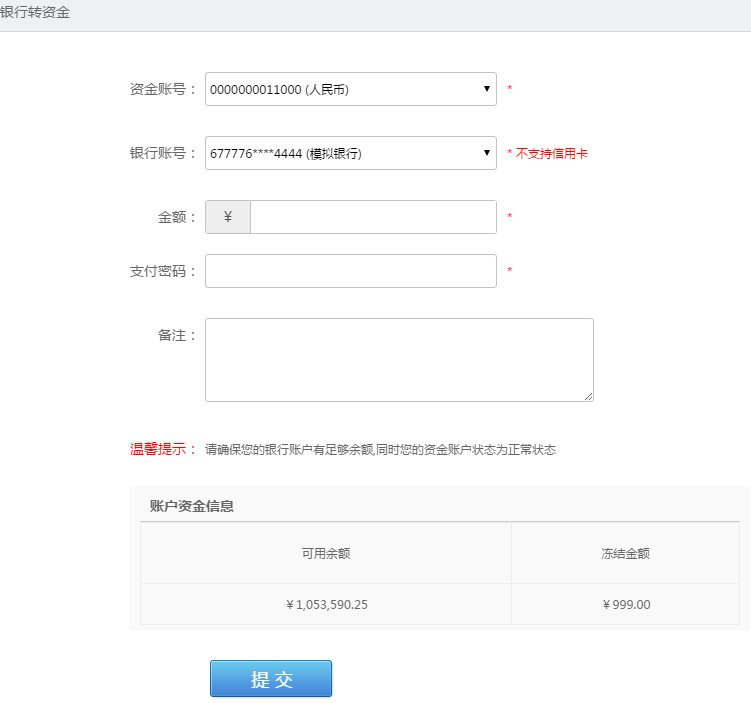Image resolution: width=751 pixels, height=703 pixels.
Task: Click the 冻结金额 column header
Action: [626, 553]
